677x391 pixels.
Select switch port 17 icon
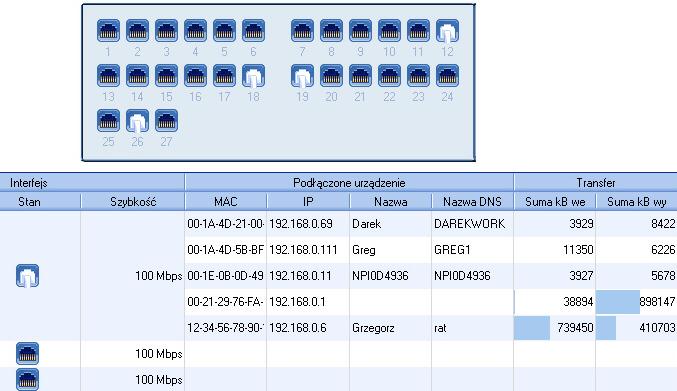224,76
